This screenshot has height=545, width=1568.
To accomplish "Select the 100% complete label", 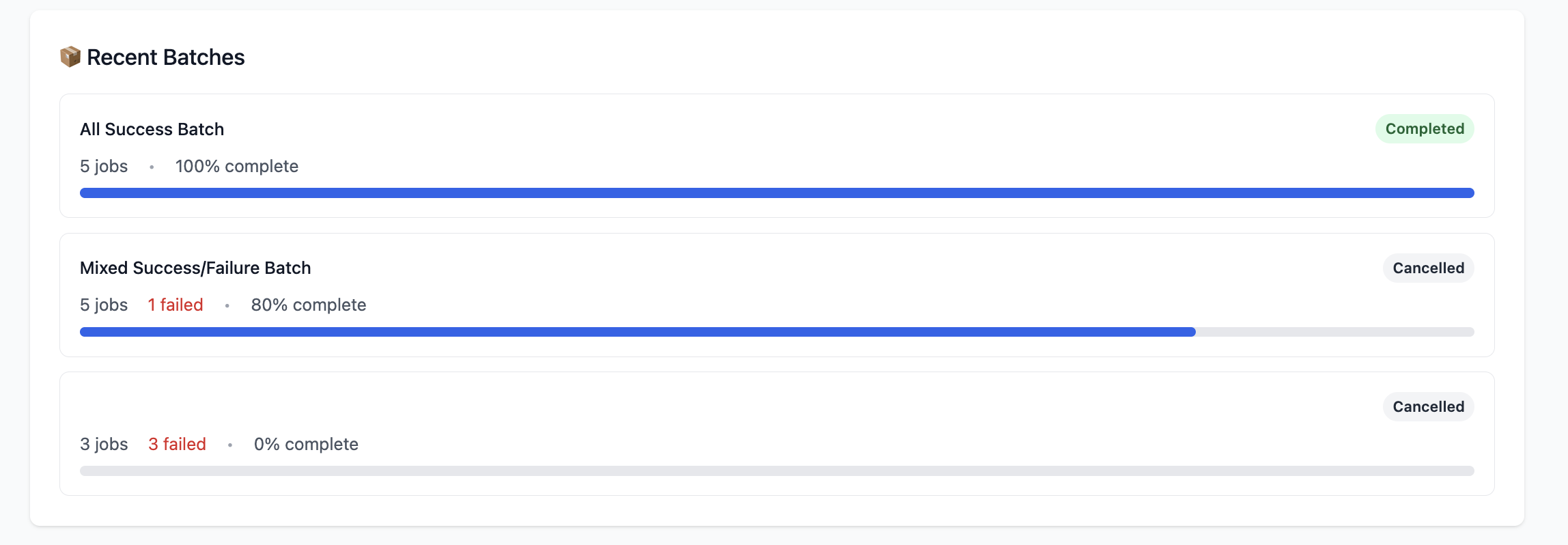I will point(236,166).
